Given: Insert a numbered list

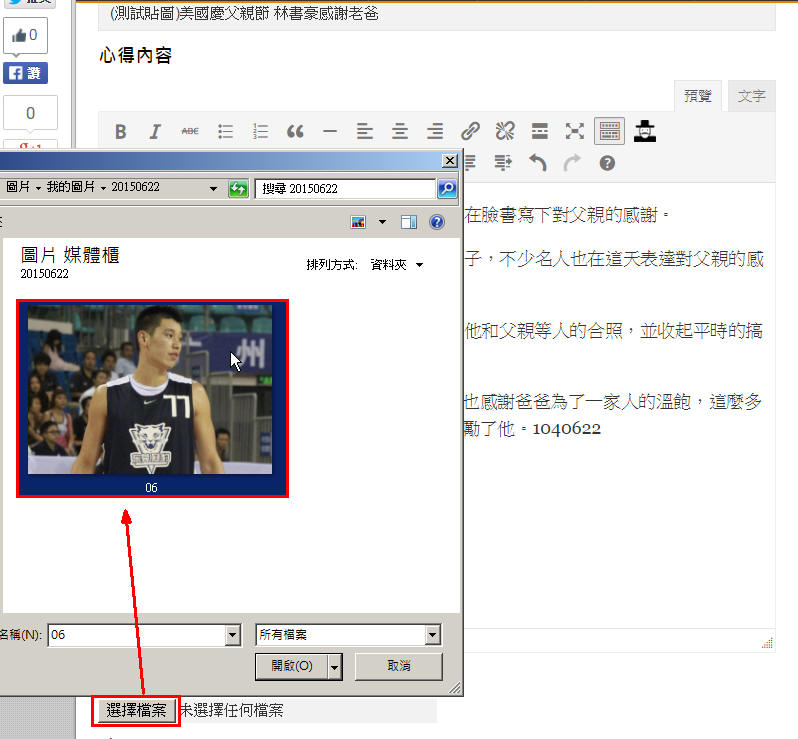Looking at the screenshot, I should [x=260, y=131].
